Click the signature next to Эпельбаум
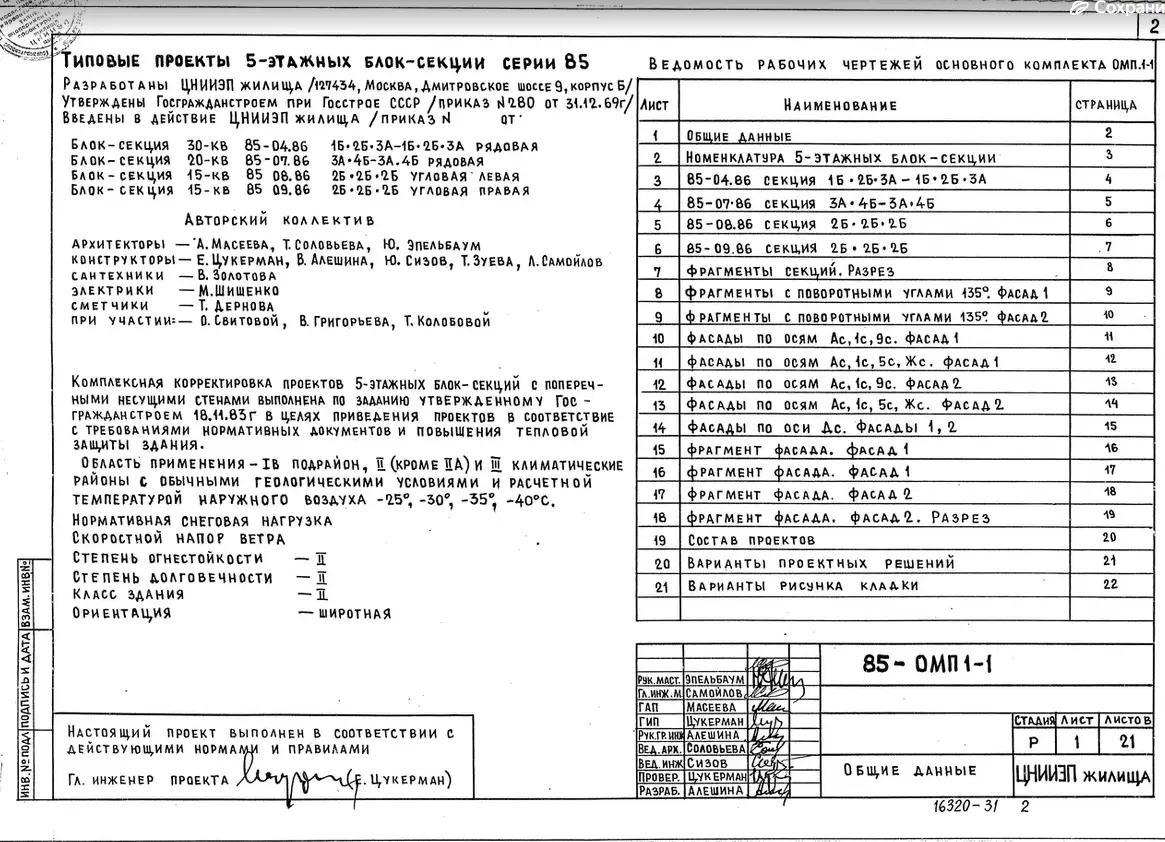 click(x=770, y=677)
